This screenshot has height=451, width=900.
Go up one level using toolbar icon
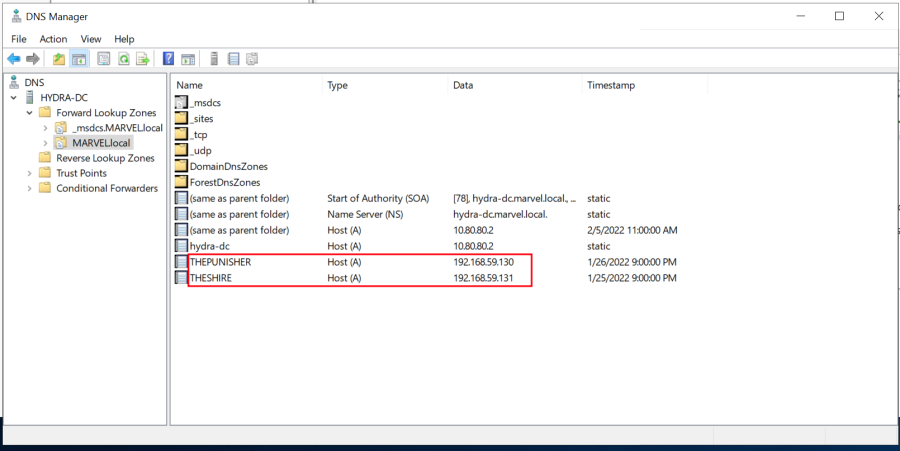[59, 59]
